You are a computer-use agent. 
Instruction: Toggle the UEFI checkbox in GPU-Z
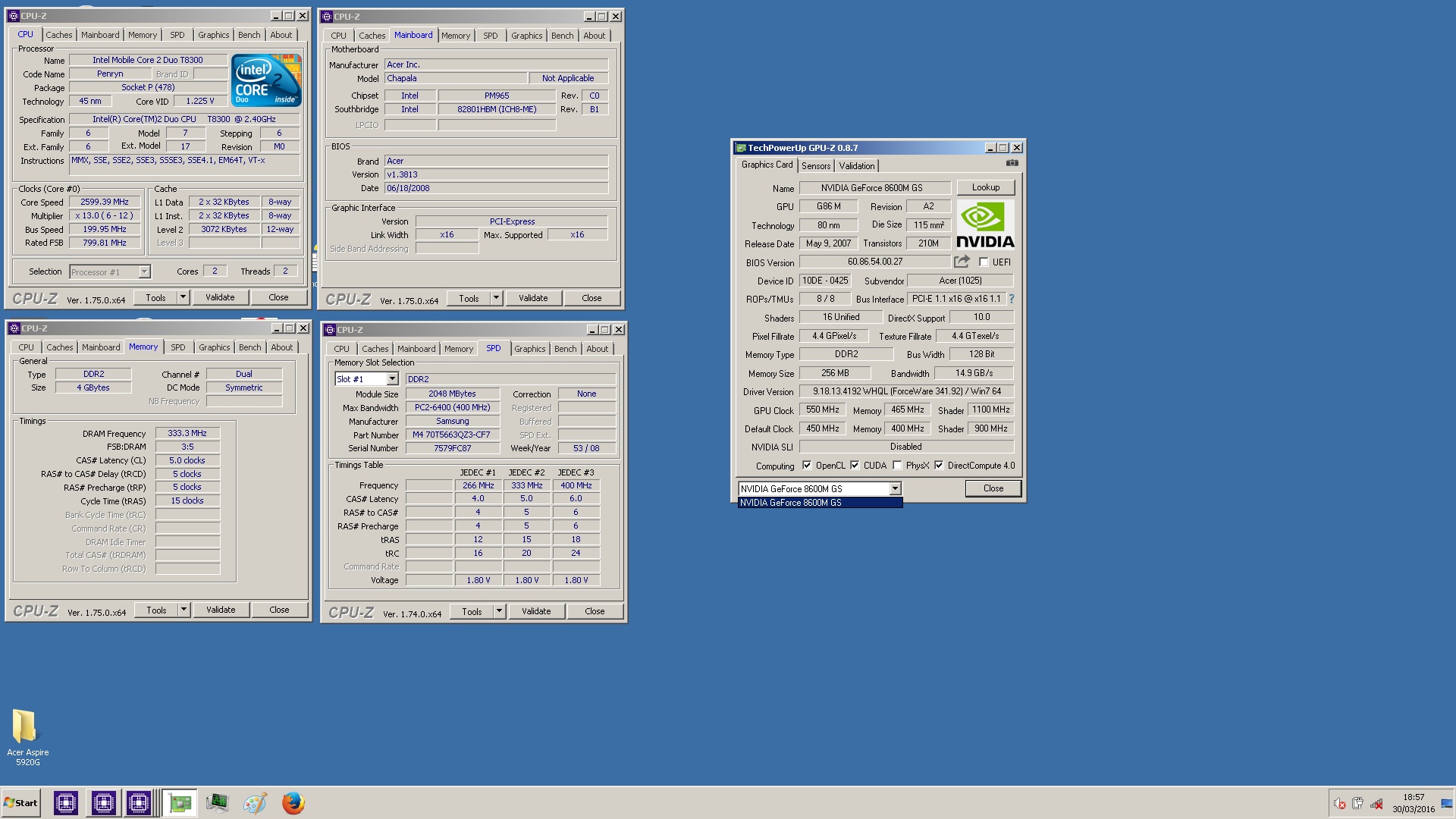(x=984, y=262)
